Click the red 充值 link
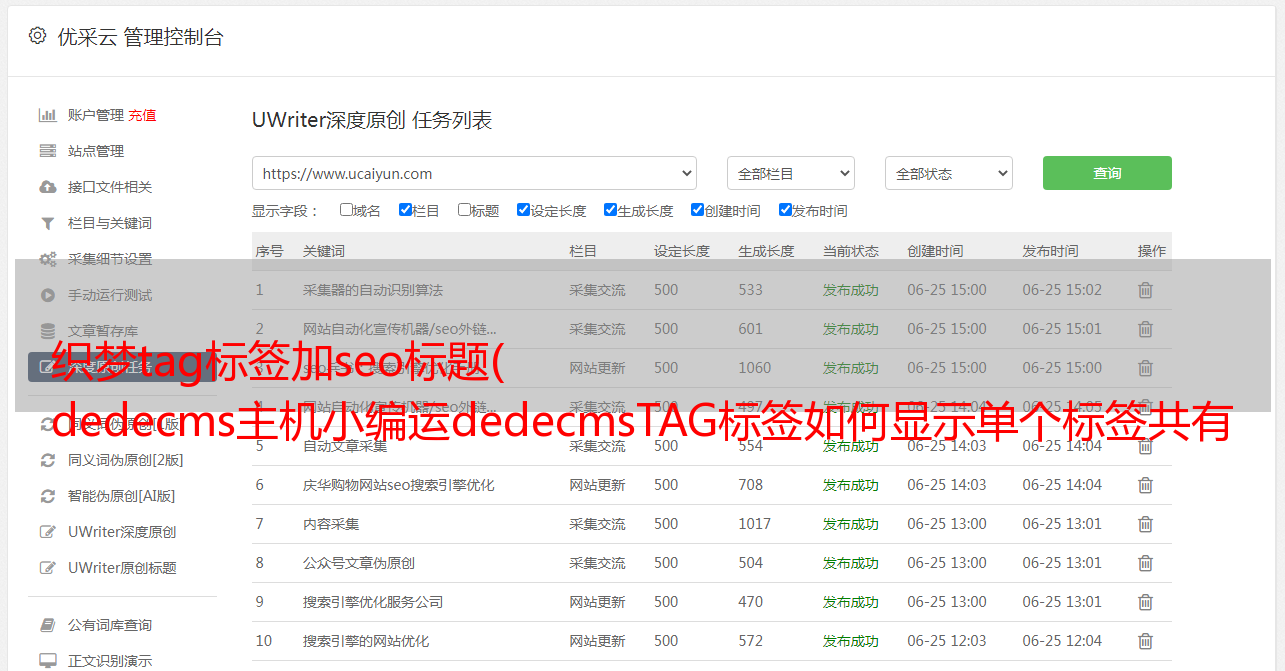 142,115
